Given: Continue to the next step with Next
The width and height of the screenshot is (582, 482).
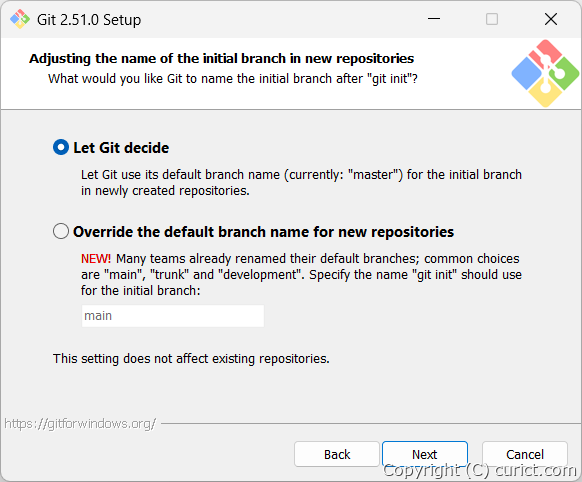Looking at the screenshot, I should [x=425, y=454].
